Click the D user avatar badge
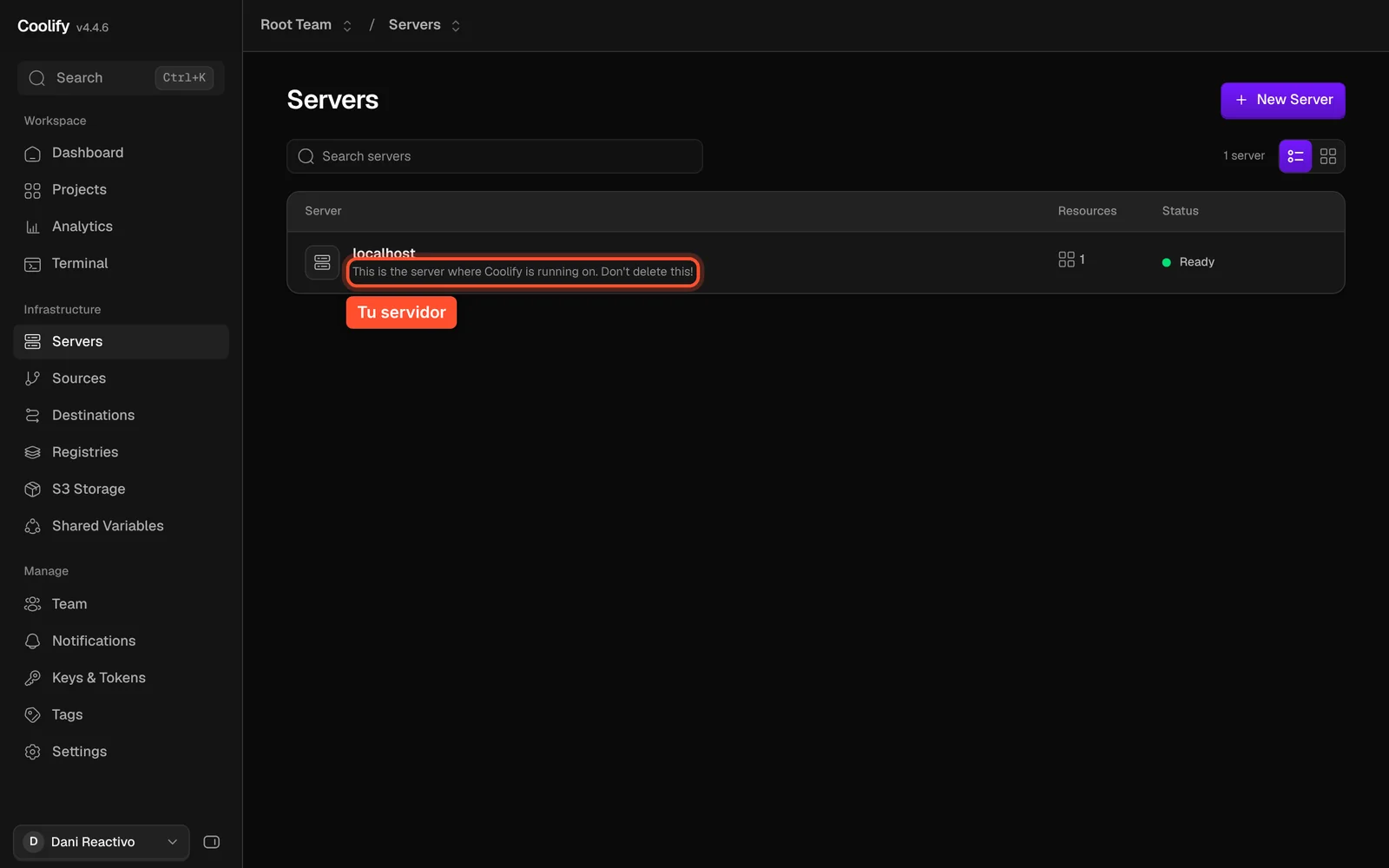Image resolution: width=1389 pixels, height=868 pixels. point(34,842)
